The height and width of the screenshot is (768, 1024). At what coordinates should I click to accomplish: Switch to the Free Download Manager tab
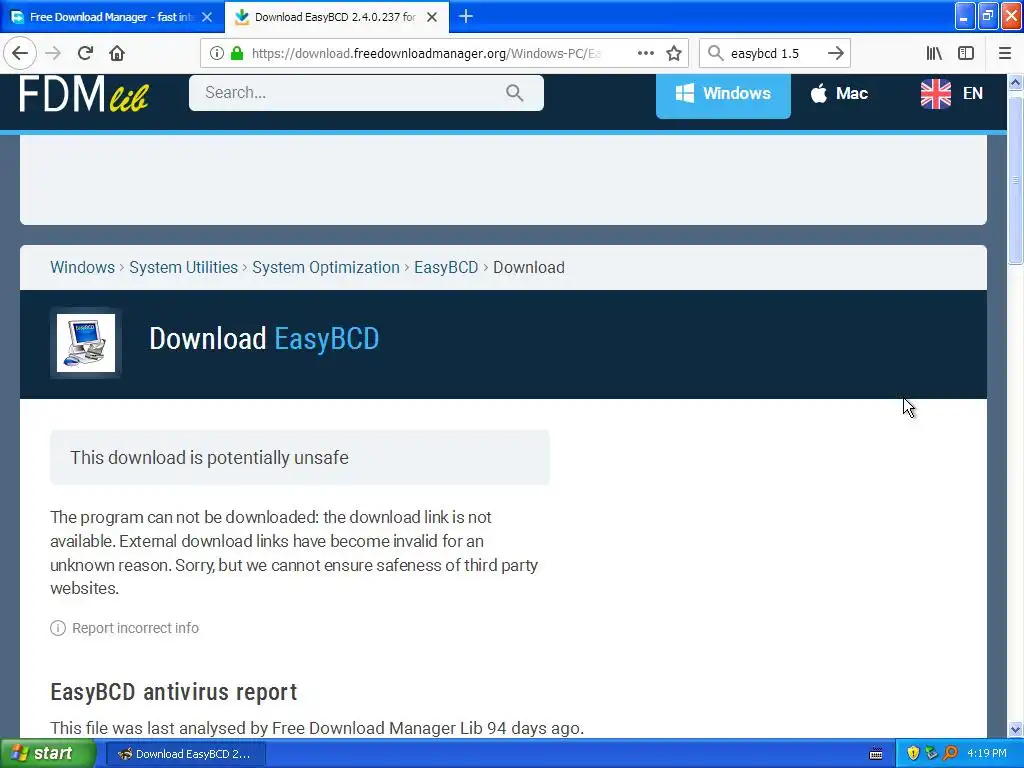tap(112, 17)
